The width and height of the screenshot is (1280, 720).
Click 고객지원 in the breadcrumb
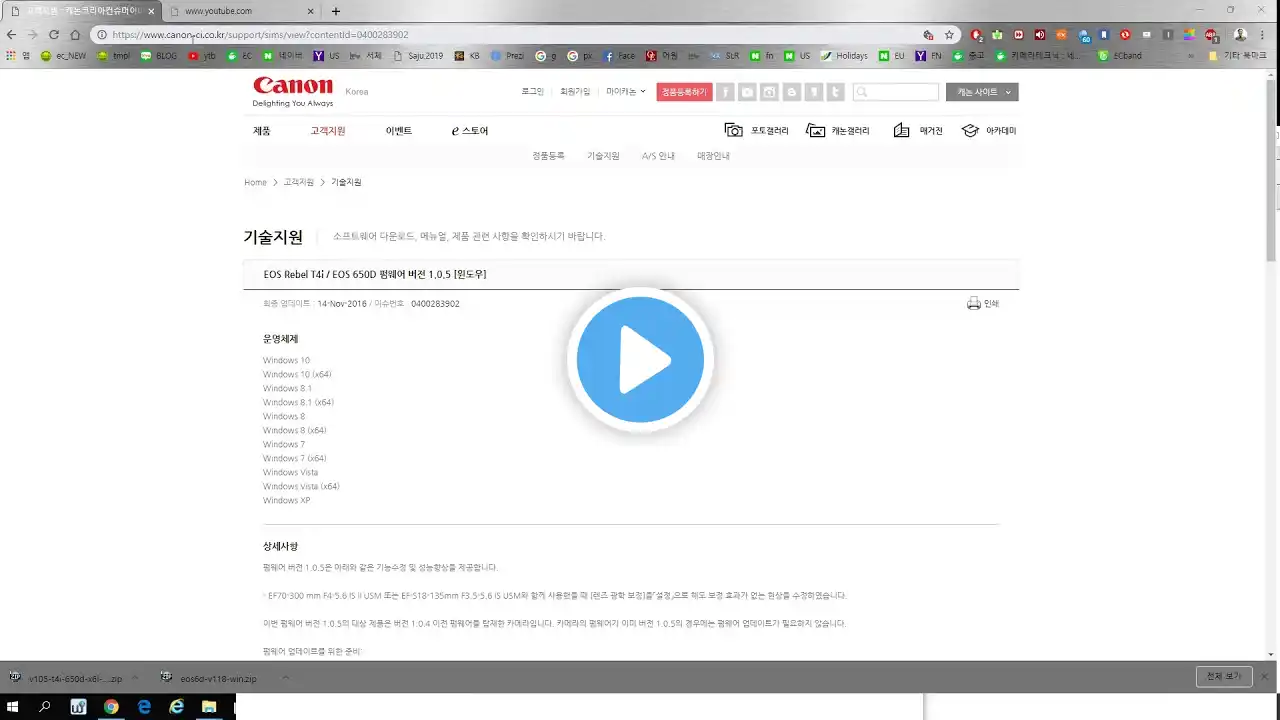click(298, 182)
